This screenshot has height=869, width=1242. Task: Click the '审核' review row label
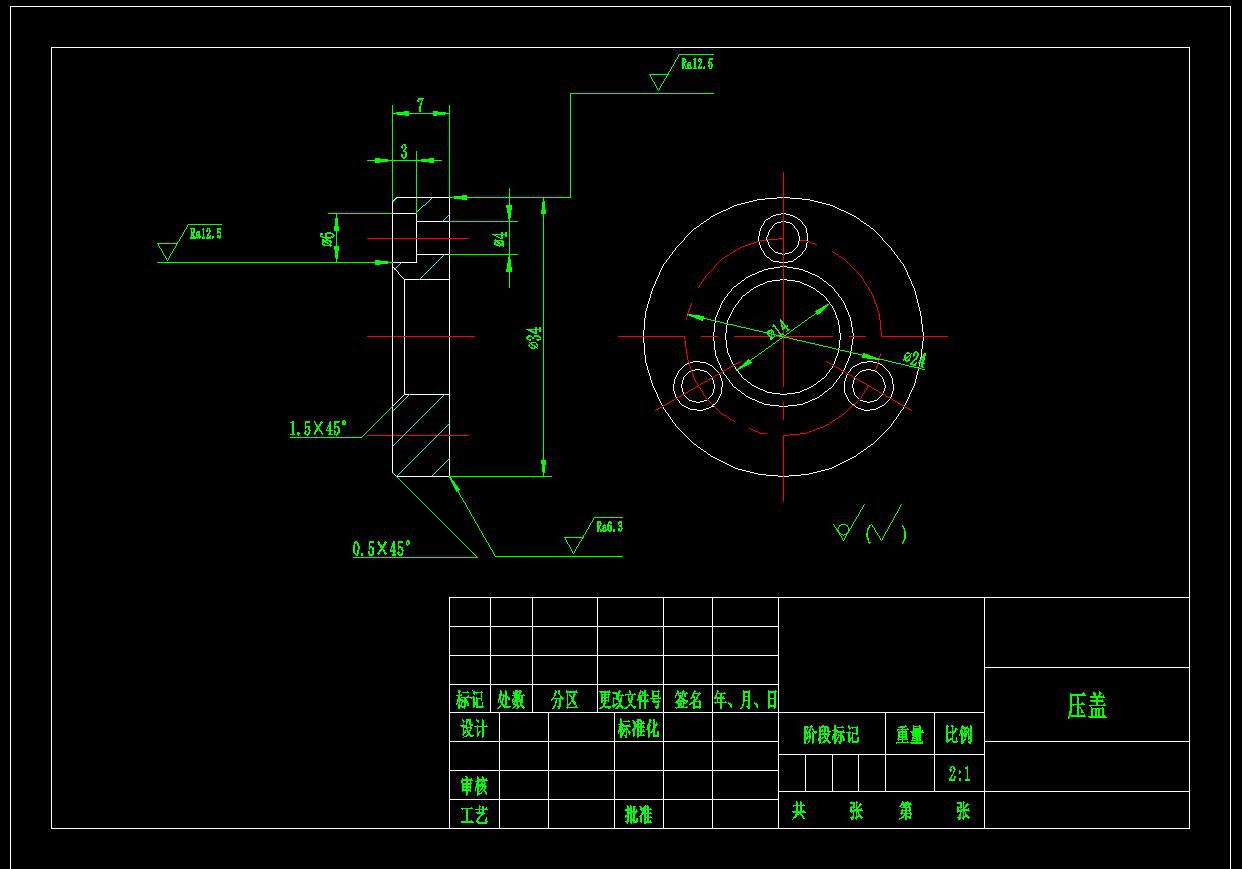tap(474, 786)
